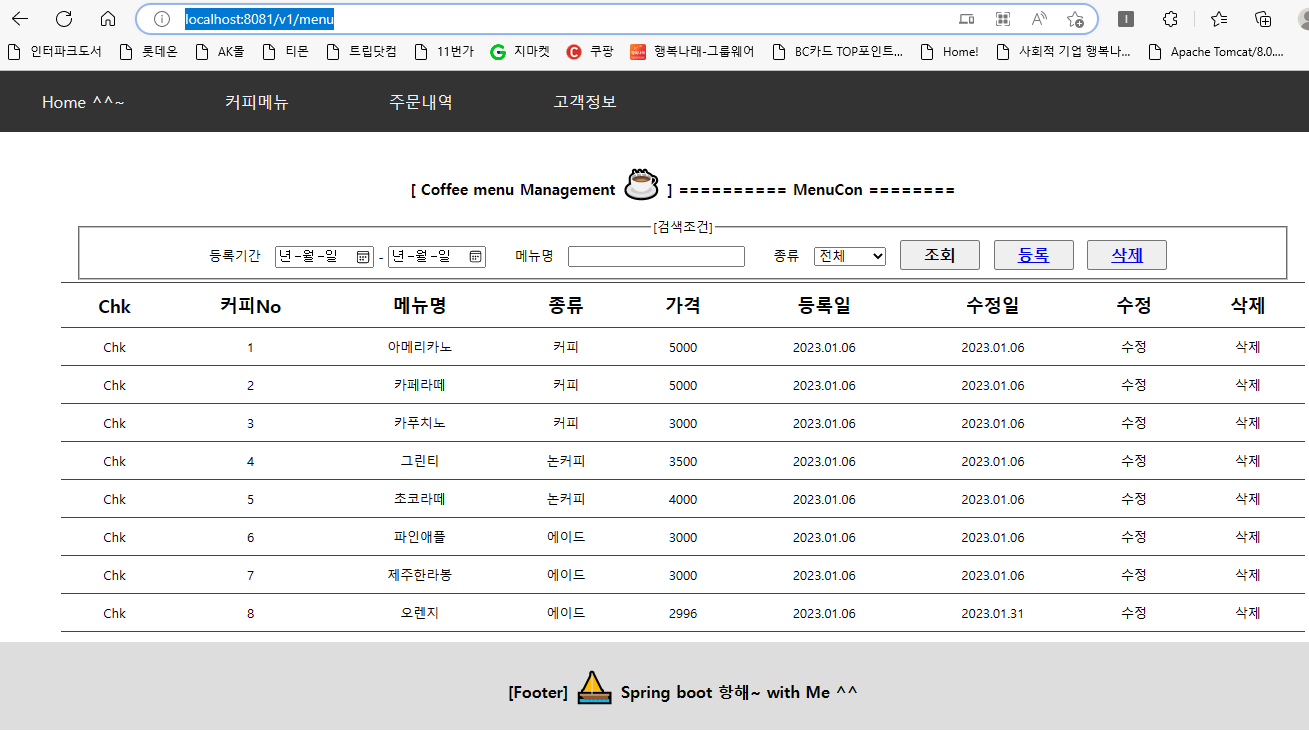Add this page to favorites star icon
The width and height of the screenshot is (1309, 731).
click(x=1075, y=19)
